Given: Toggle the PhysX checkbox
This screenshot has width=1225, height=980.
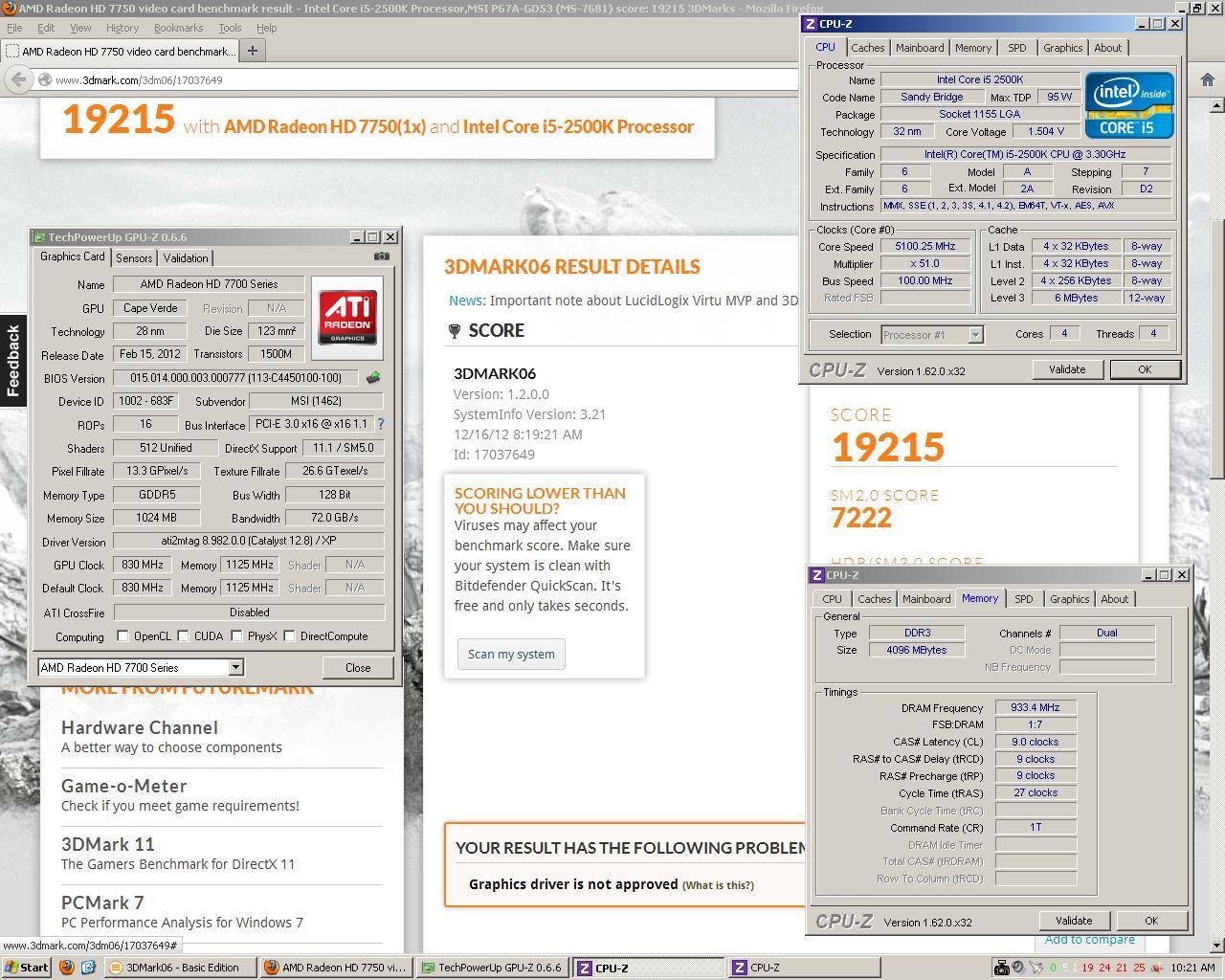Looking at the screenshot, I should tap(236, 635).
